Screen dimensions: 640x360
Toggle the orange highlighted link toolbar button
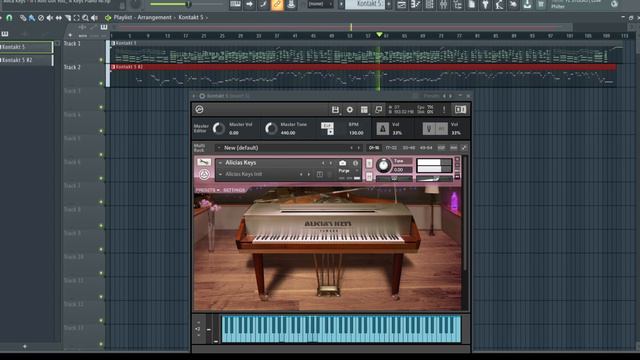click(x=277, y=4)
